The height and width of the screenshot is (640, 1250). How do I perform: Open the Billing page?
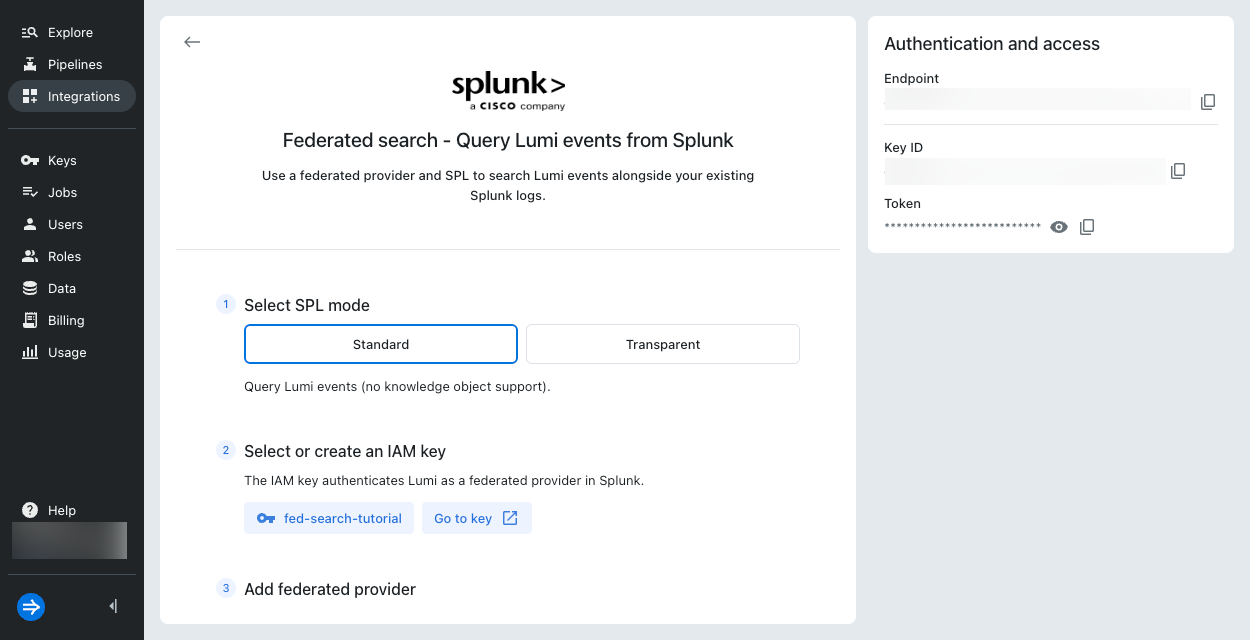coord(71,320)
